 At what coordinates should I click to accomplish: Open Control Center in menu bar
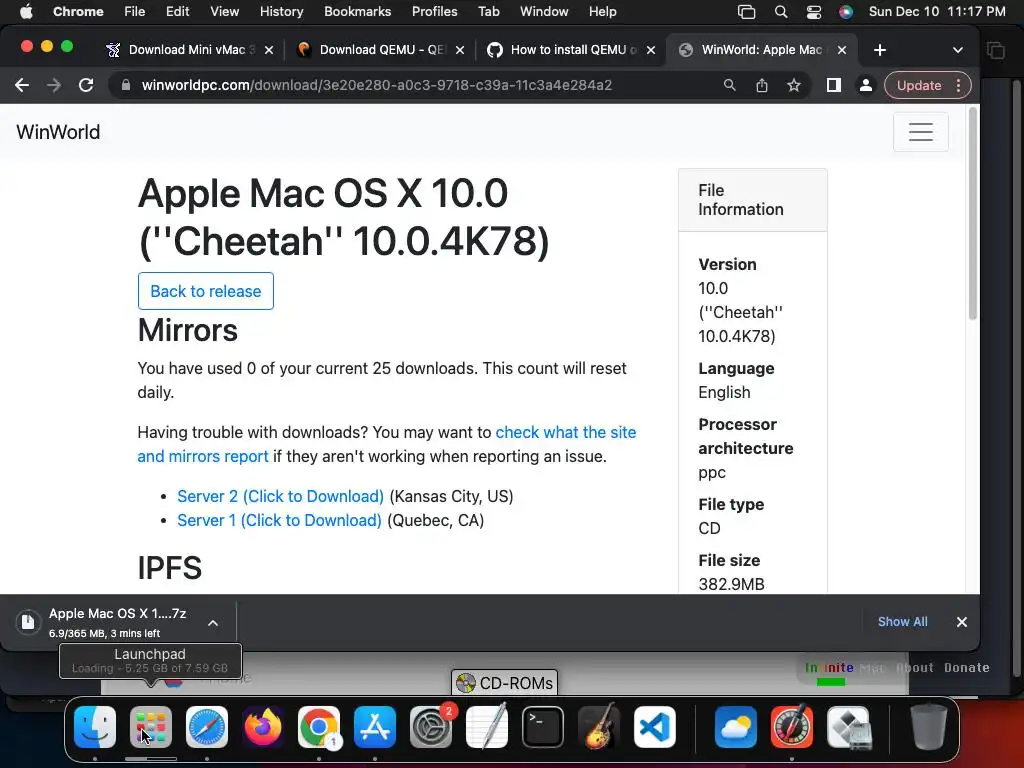813,12
